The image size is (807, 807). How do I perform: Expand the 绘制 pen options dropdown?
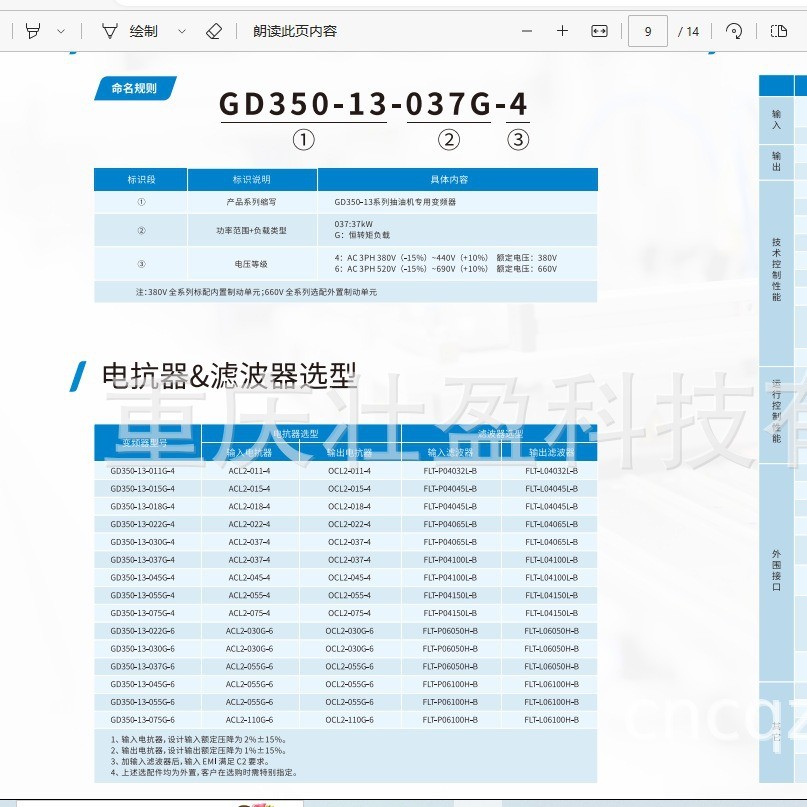click(x=181, y=31)
